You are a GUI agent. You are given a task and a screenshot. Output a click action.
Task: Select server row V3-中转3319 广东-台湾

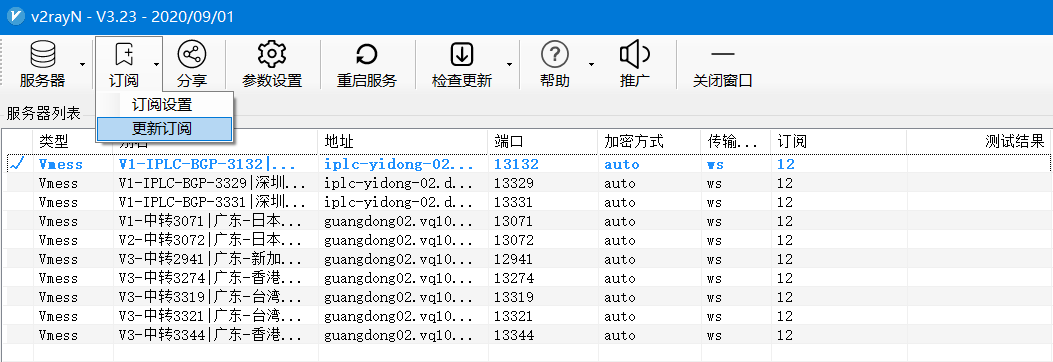pyautogui.click(x=528, y=296)
